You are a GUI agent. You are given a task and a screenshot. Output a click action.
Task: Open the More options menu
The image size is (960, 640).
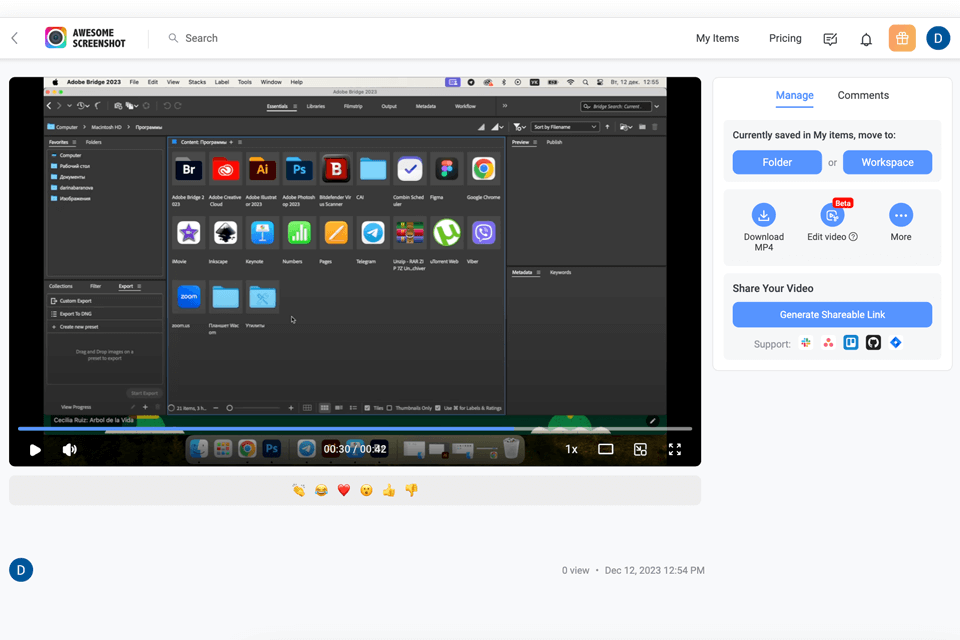(901, 222)
